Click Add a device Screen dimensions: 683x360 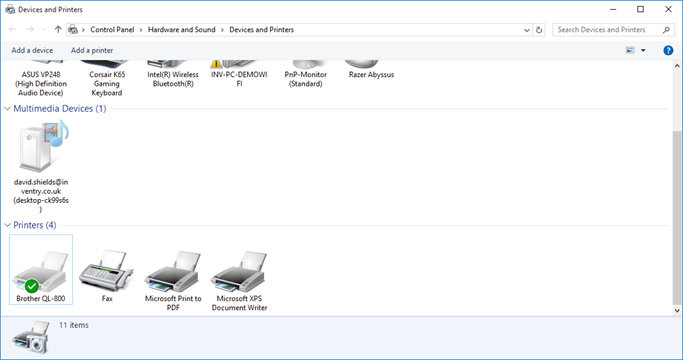pos(32,50)
